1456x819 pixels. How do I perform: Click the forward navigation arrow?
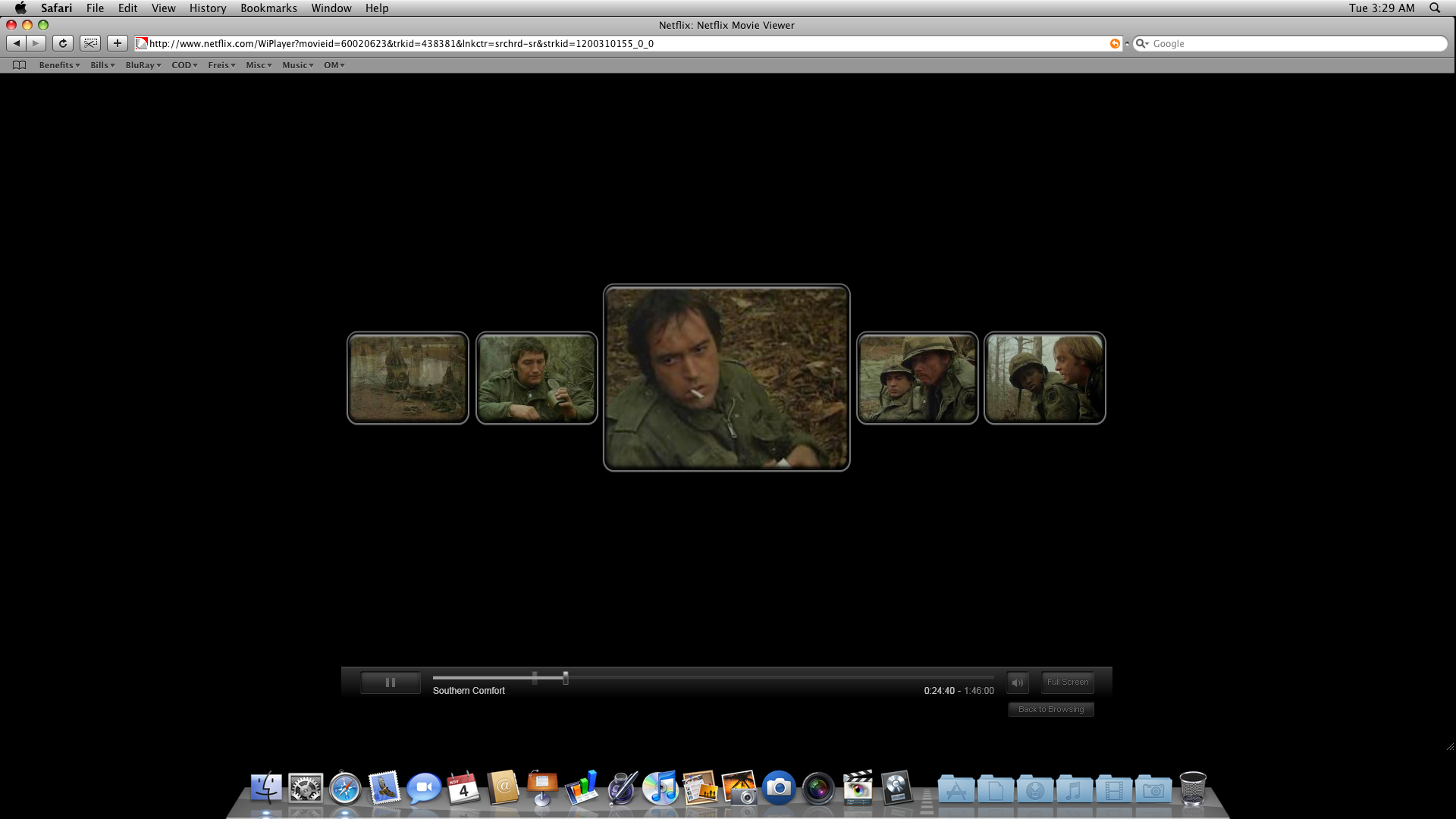point(35,43)
